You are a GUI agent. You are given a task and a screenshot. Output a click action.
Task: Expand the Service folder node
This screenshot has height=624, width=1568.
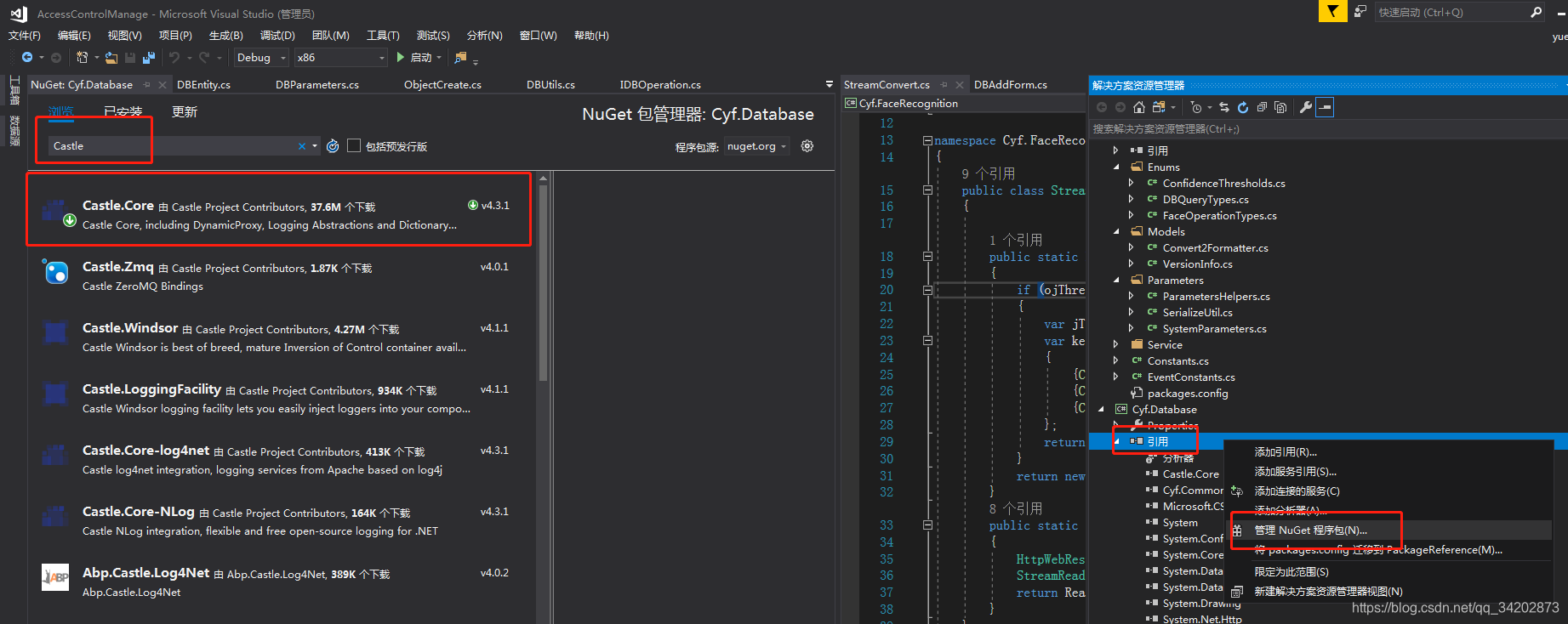[1116, 345]
